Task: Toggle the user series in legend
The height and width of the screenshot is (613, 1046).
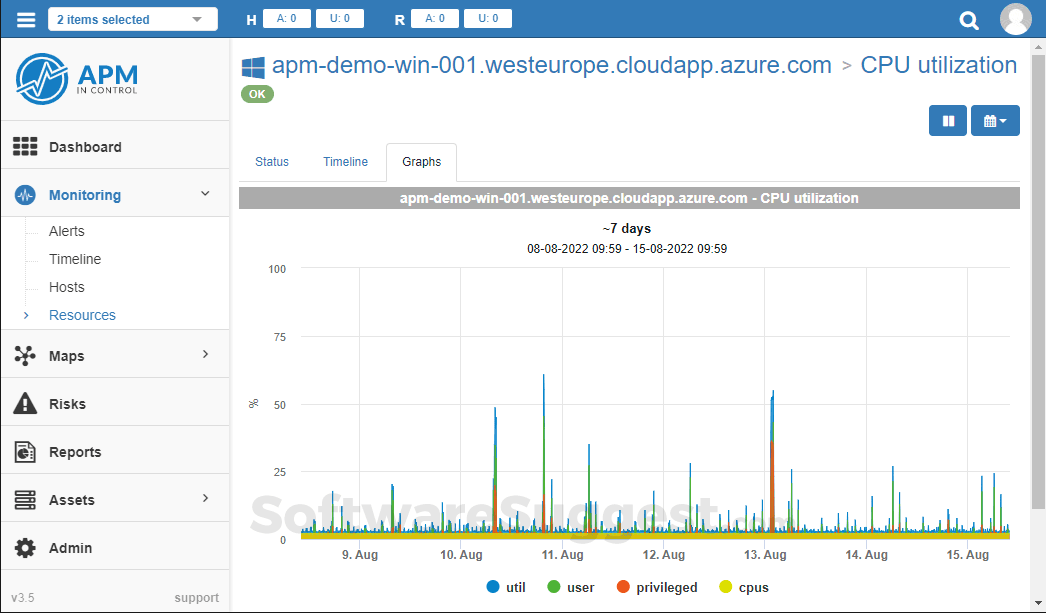Action: click(570, 587)
